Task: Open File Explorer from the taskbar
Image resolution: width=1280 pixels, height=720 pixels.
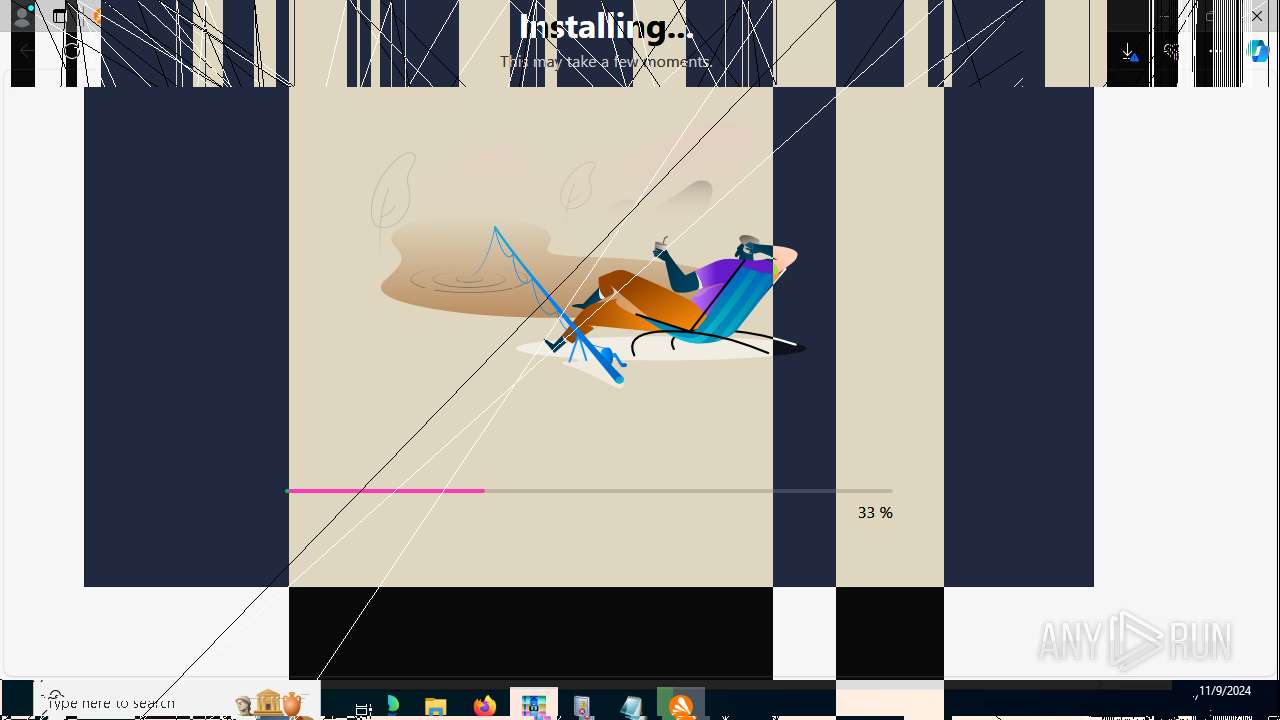Action: [435, 707]
